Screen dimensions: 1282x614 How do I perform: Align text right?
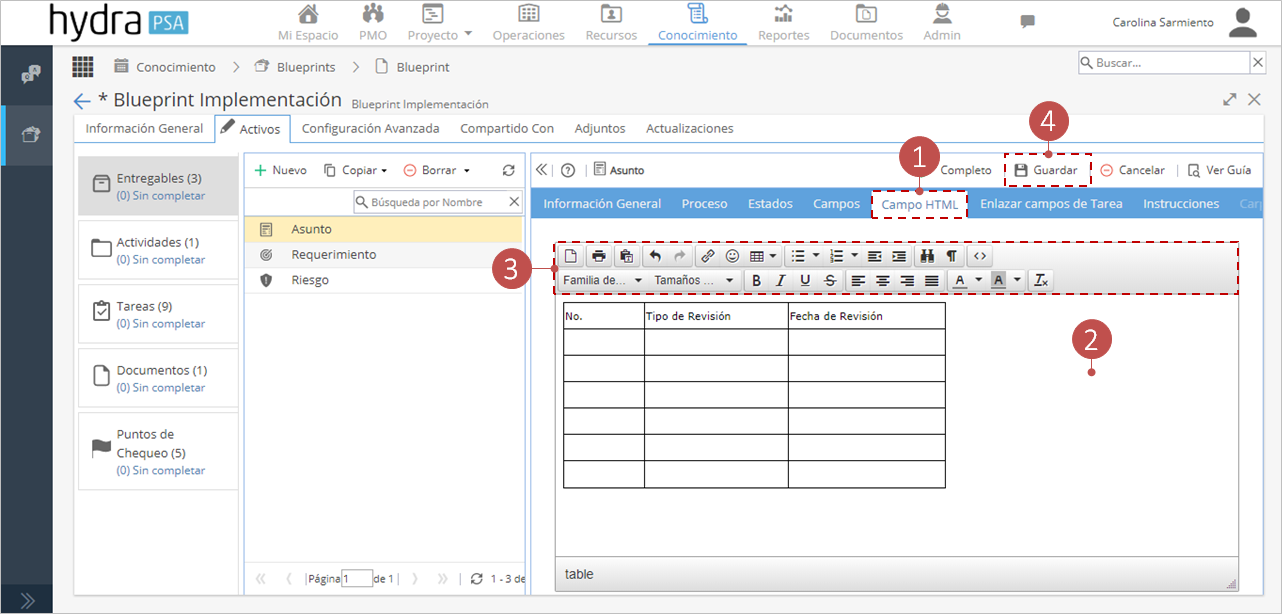pyautogui.click(x=907, y=280)
